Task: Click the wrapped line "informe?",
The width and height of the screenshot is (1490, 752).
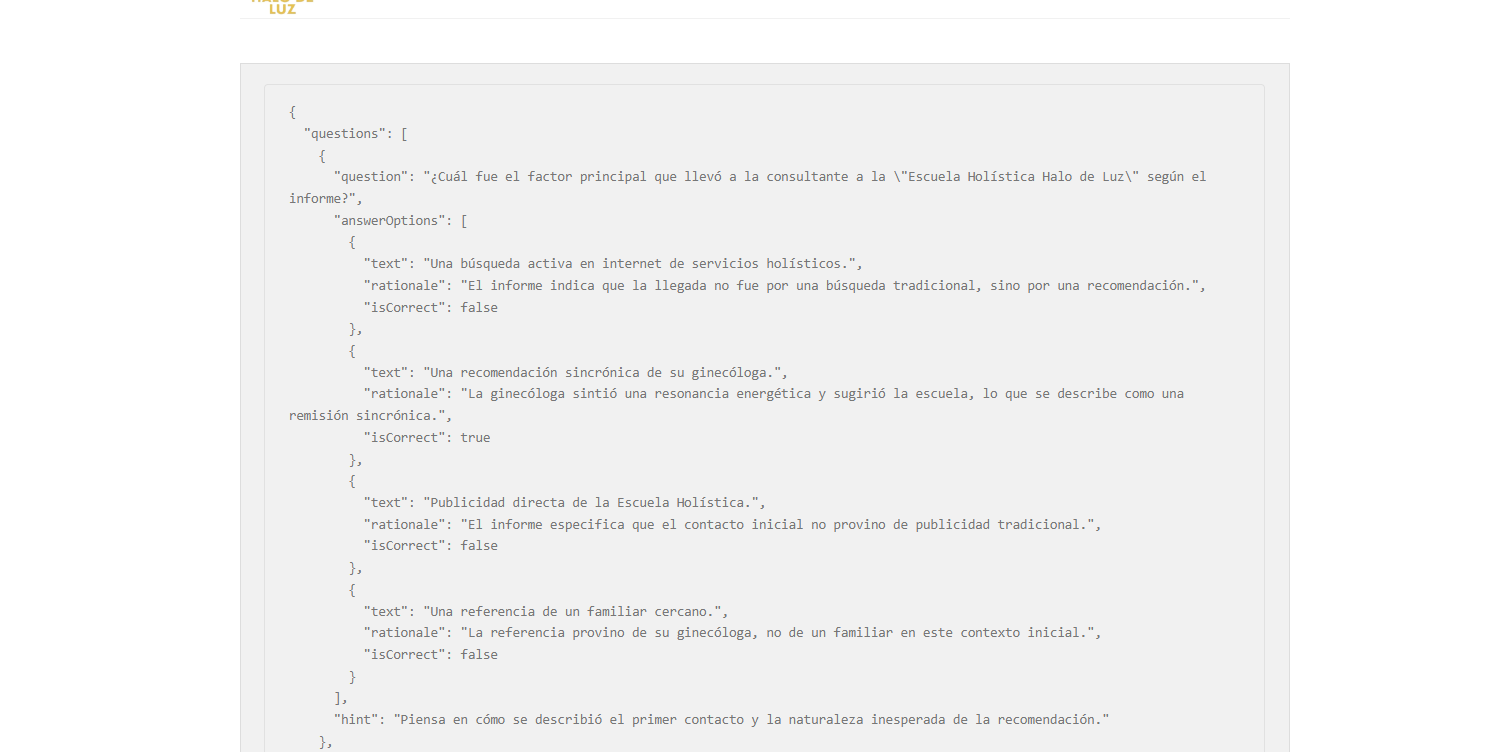Action: pos(326,198)
